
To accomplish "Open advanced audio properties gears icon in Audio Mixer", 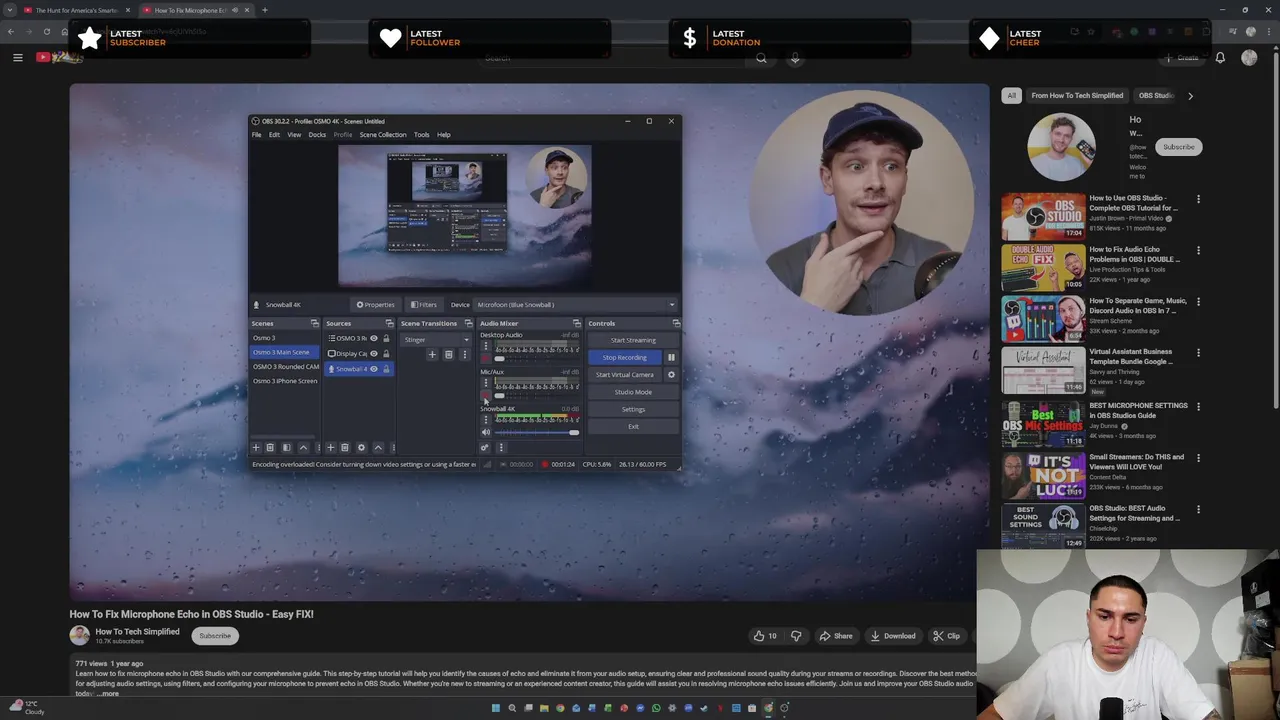I will [485, 447].
